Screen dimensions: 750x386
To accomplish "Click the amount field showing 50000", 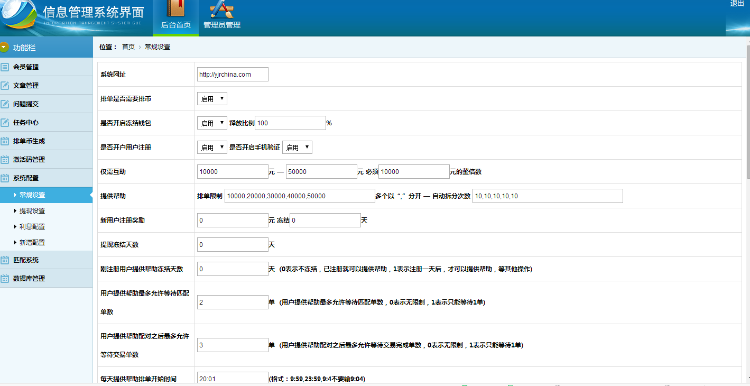I will click(321, 172).
